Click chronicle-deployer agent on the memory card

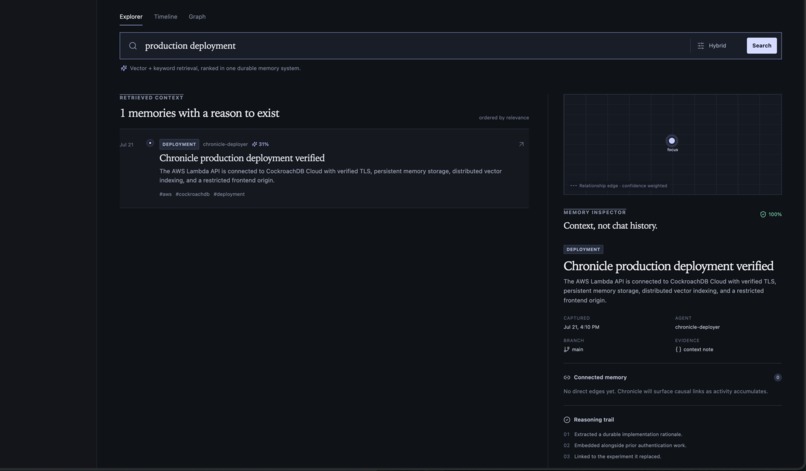[x=225, y=144]
